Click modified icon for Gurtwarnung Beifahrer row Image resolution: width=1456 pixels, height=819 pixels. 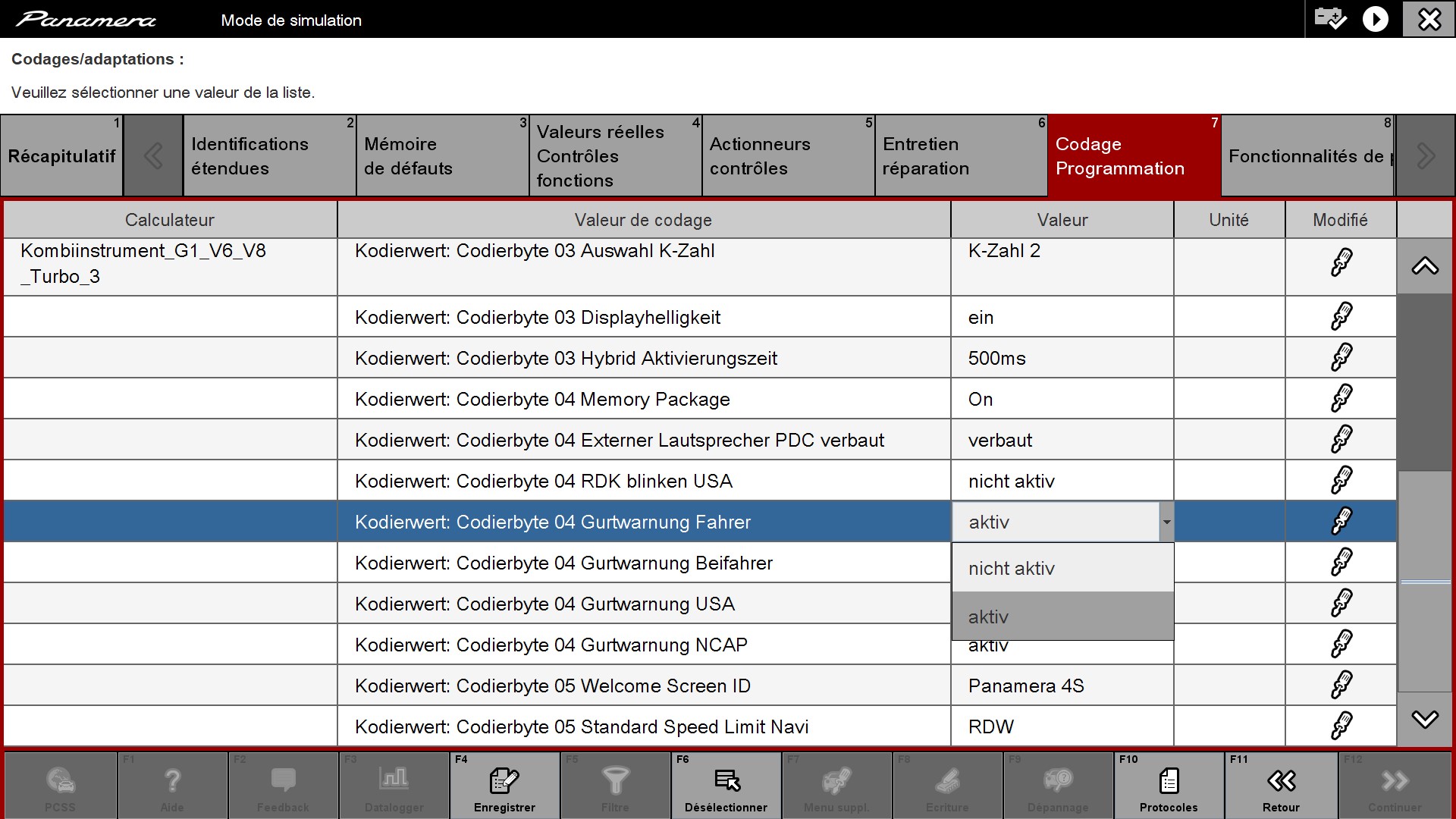(x=1341, y=562)
